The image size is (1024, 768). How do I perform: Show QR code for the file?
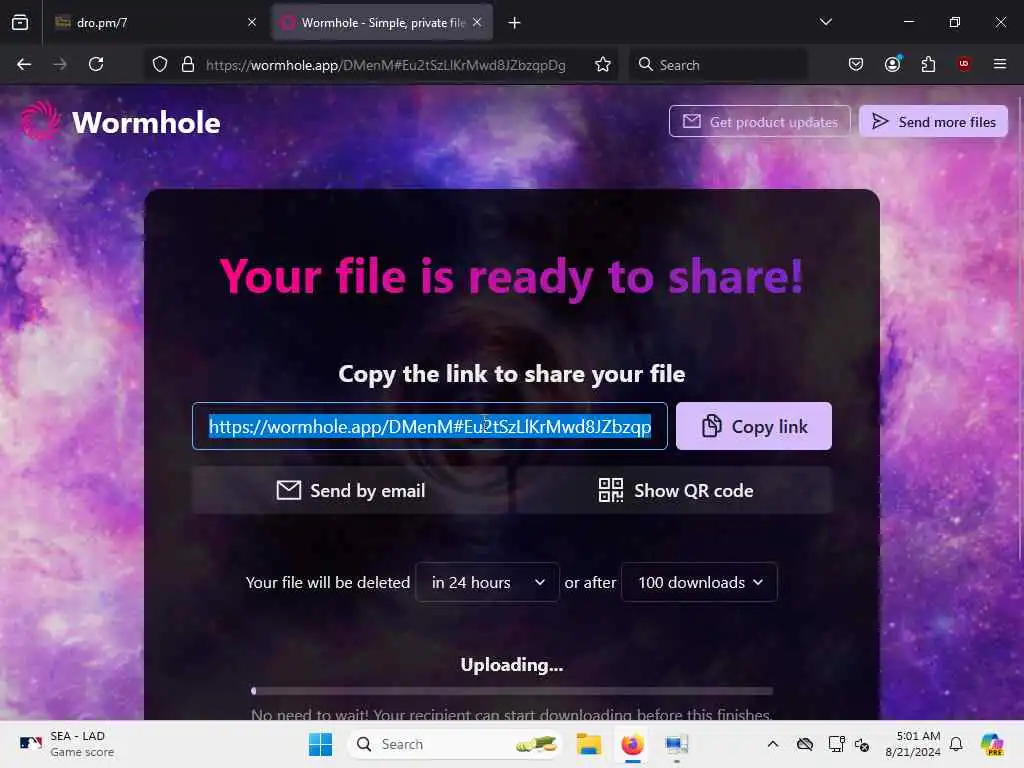pyautogui.click(x=675, y=490)
